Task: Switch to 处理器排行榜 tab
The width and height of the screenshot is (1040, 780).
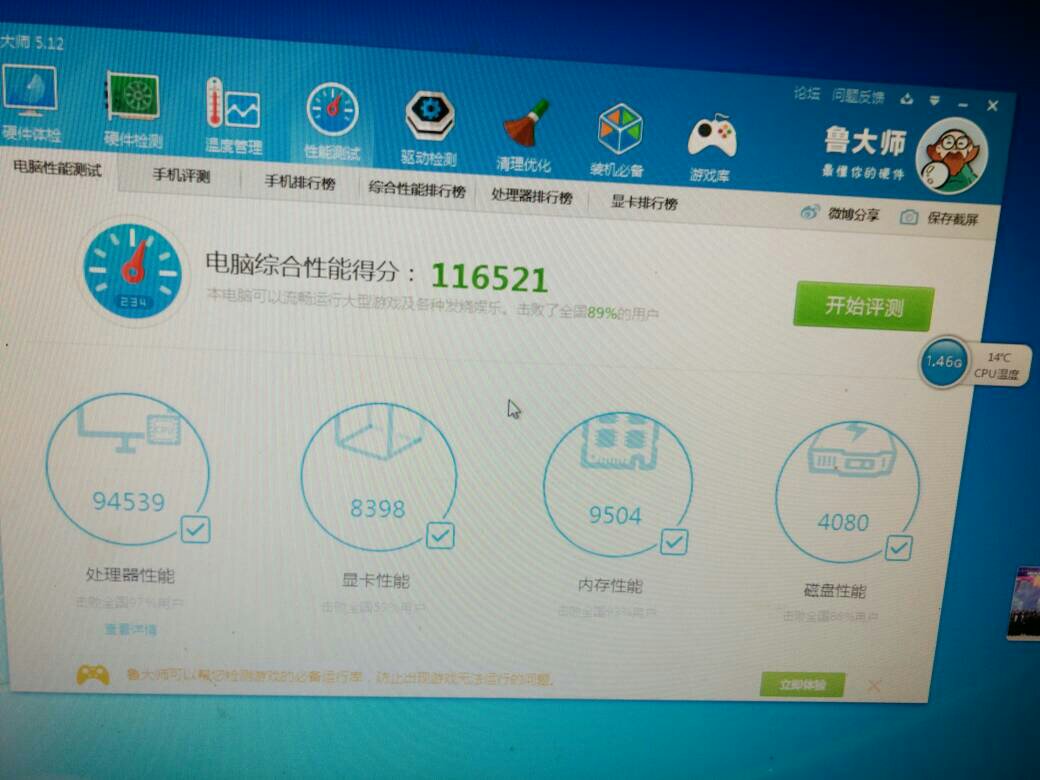Action: click(x=532, y=196)
